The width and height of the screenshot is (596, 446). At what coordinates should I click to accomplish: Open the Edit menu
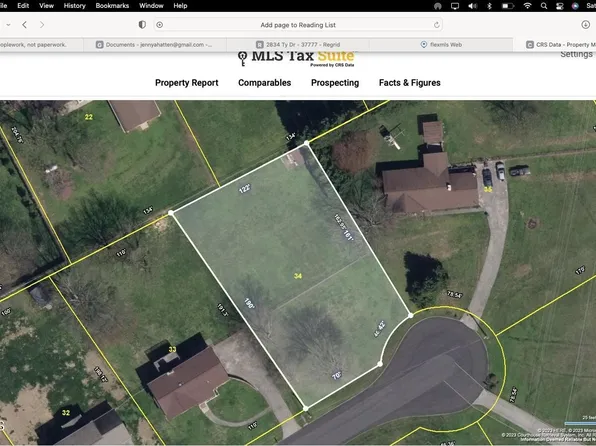click(23, 6)
